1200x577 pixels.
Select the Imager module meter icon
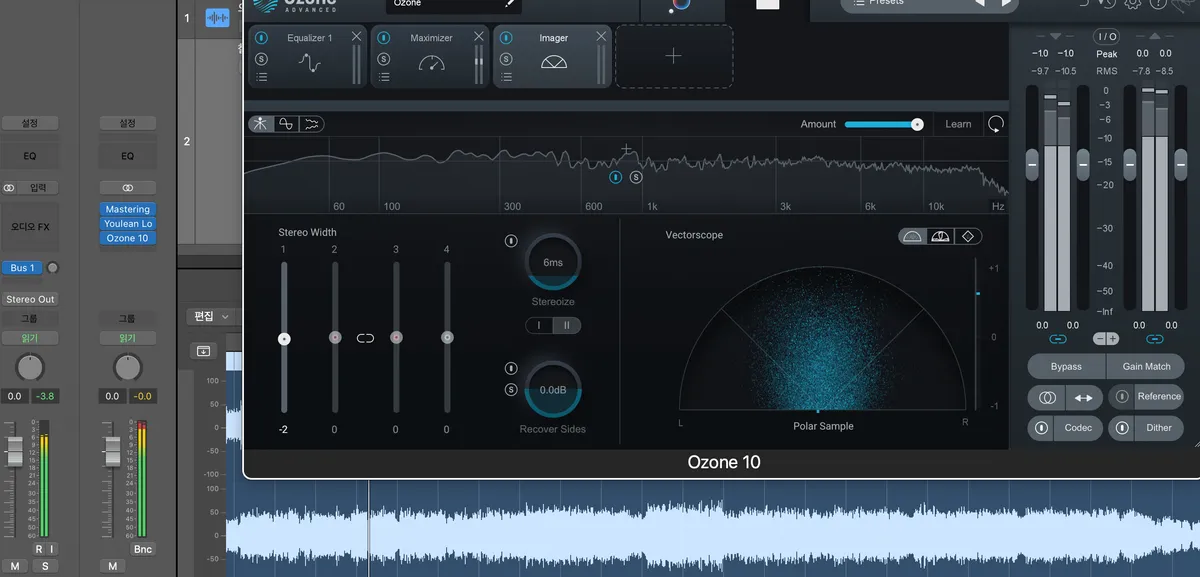tap(553, 63)
